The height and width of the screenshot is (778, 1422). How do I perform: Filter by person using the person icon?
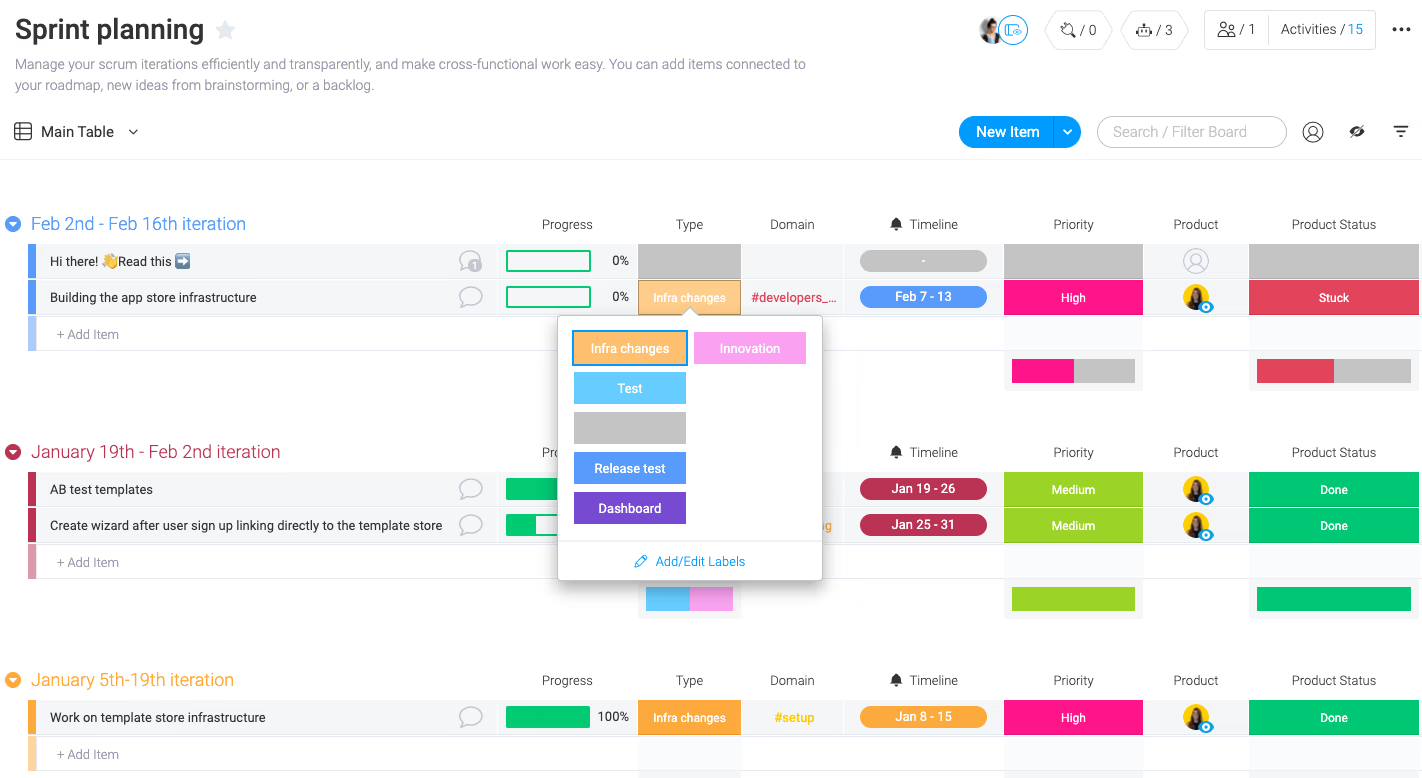click(x=1313, y=132)
